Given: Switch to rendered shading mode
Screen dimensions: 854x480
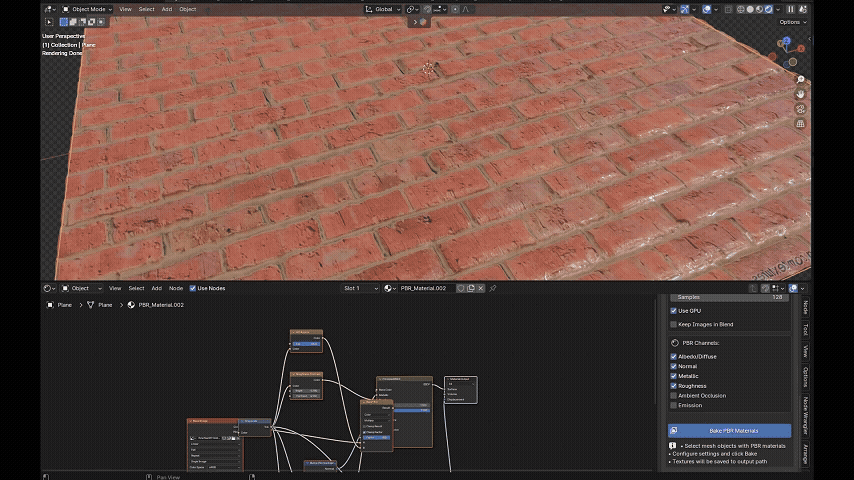Looking at the screenshot, I should pyautogui.click(x=768, y=9).
